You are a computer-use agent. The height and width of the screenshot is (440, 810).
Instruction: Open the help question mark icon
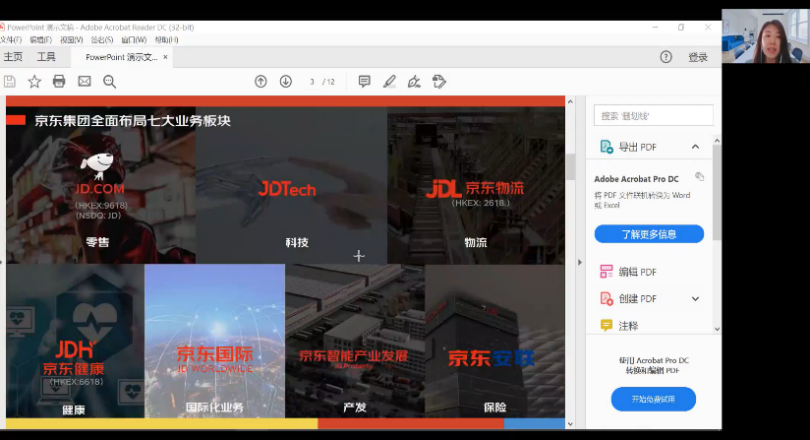pos(666,57)
